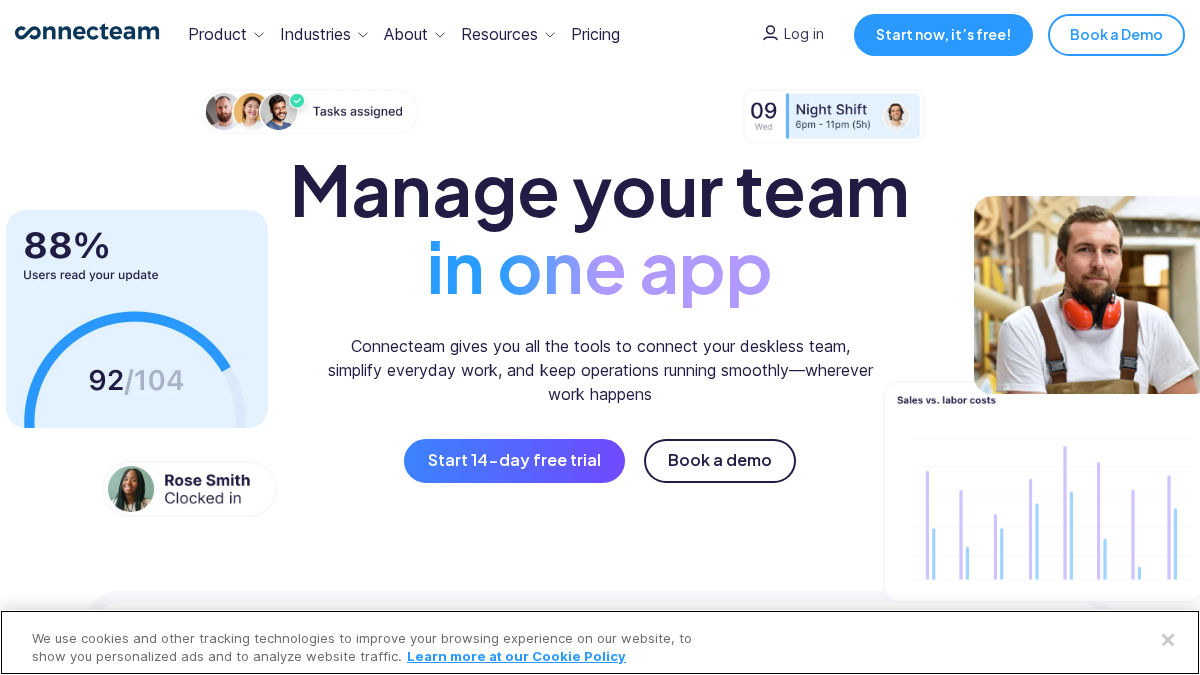
Task: Click the Users read your update text
Action: point(91,275)
